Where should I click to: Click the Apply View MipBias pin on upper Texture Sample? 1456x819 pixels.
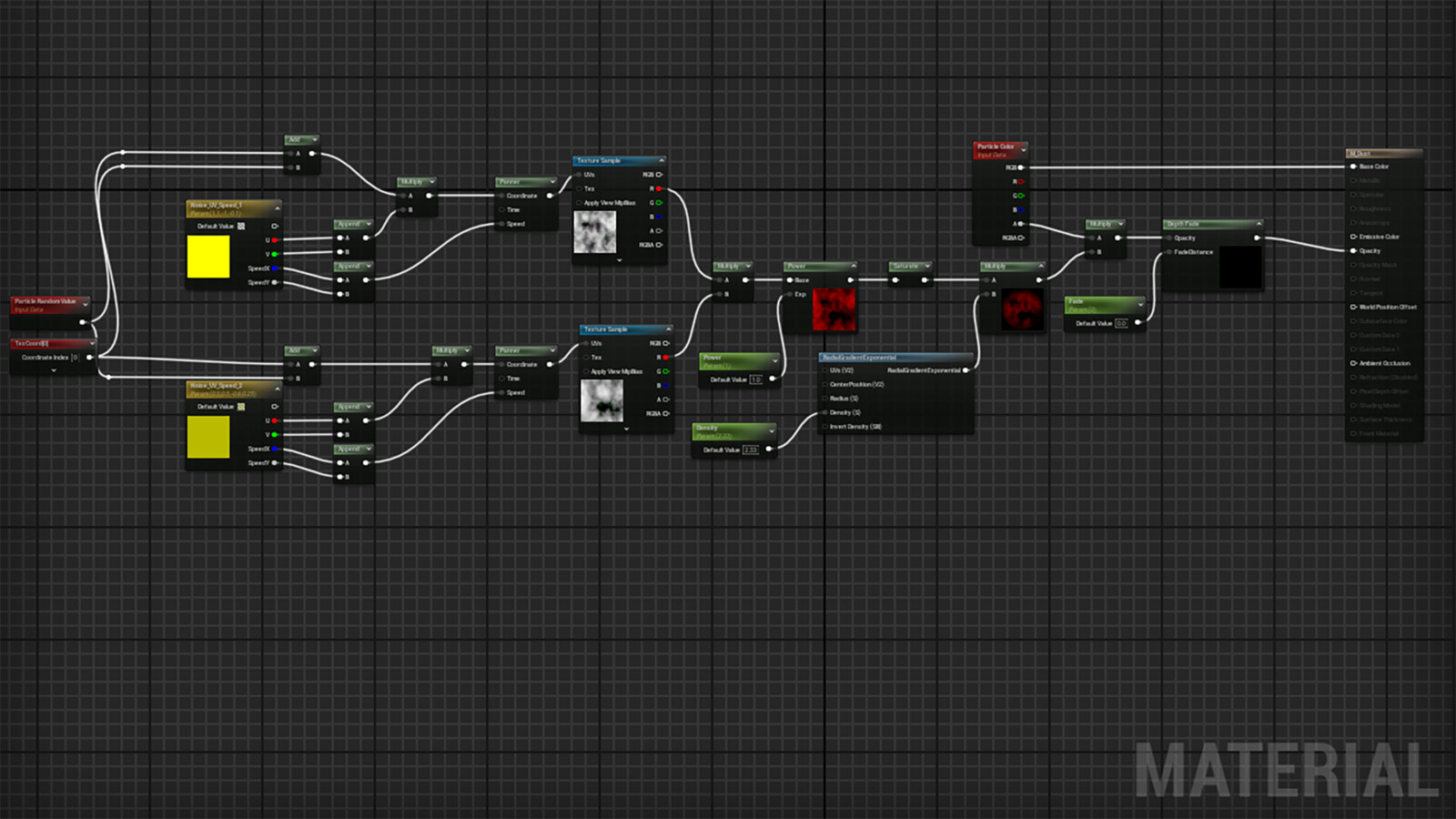(579, 203)
